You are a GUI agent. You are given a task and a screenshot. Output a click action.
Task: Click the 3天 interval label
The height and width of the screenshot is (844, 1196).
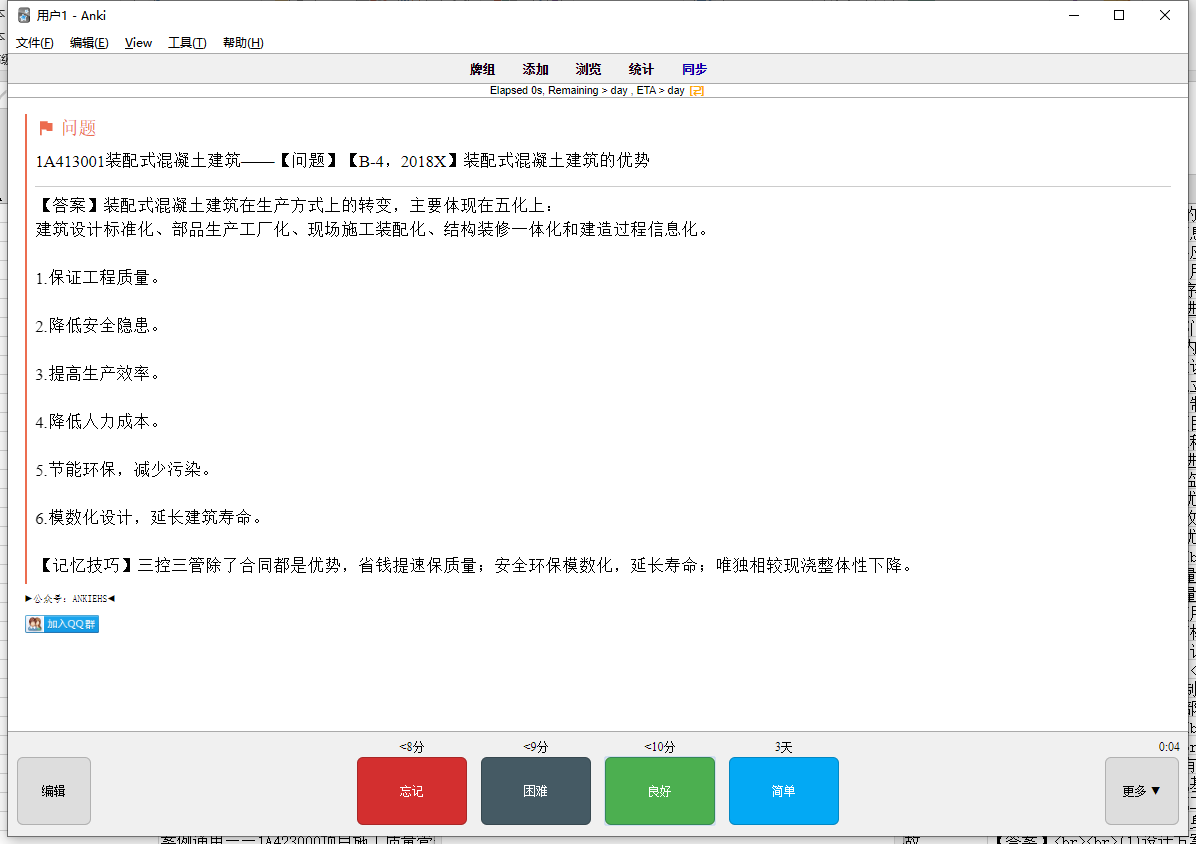point(783,747)
